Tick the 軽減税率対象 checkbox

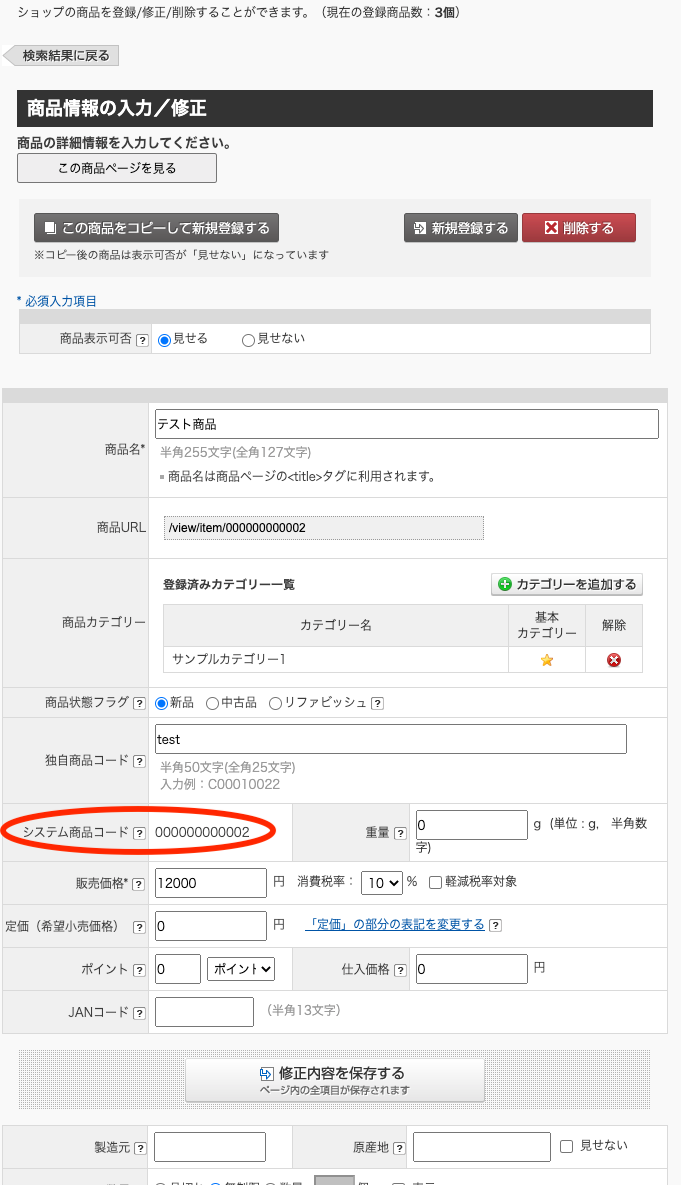435,882
